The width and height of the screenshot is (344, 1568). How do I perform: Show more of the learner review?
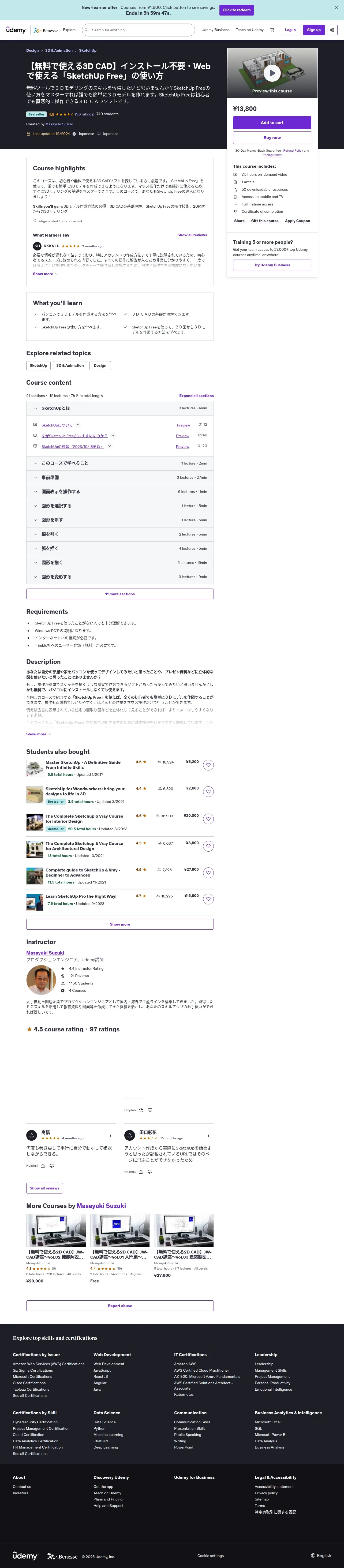coord(45,274)
